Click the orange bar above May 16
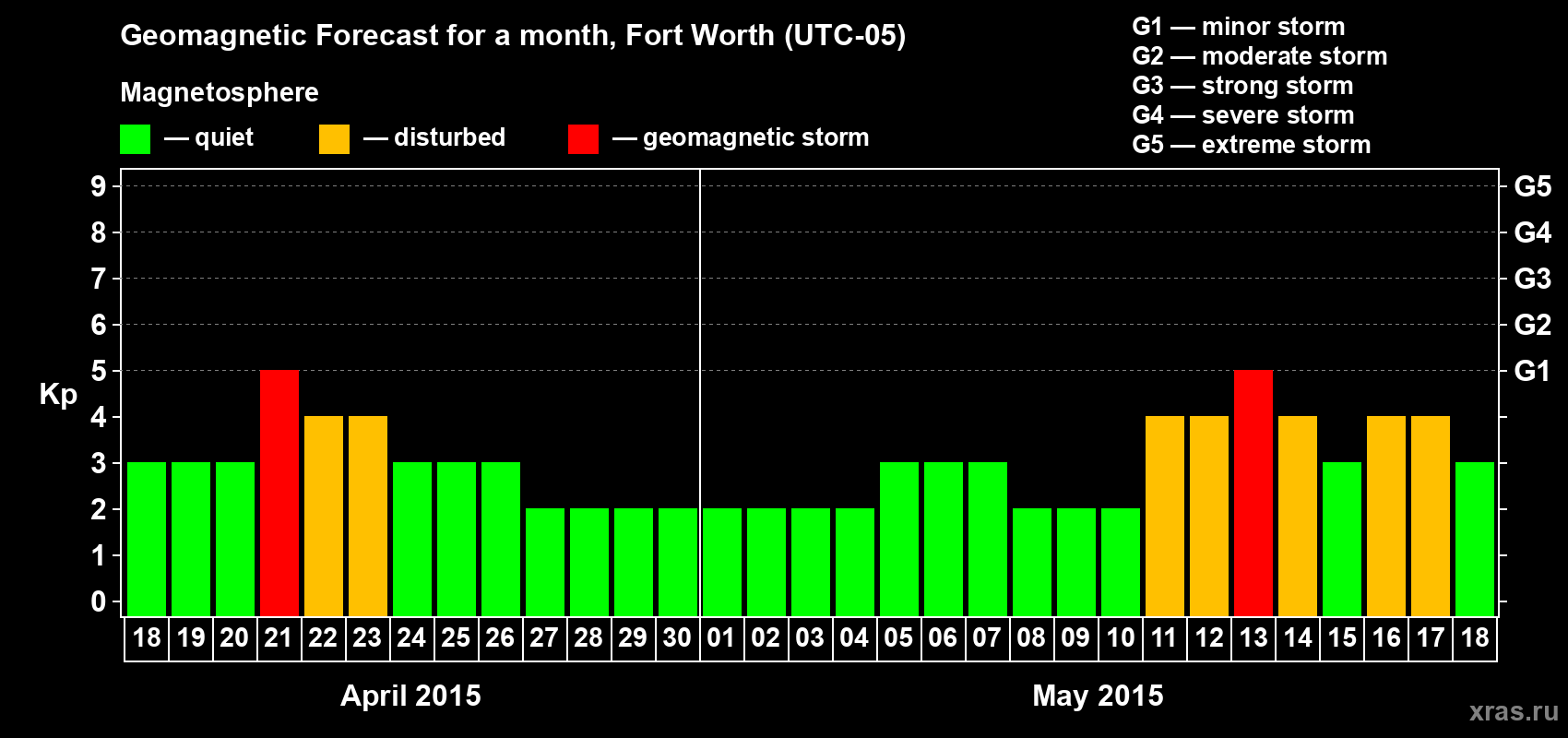Image resolution: width=1568 pixels, height=738 pixels. point(1386,516)
